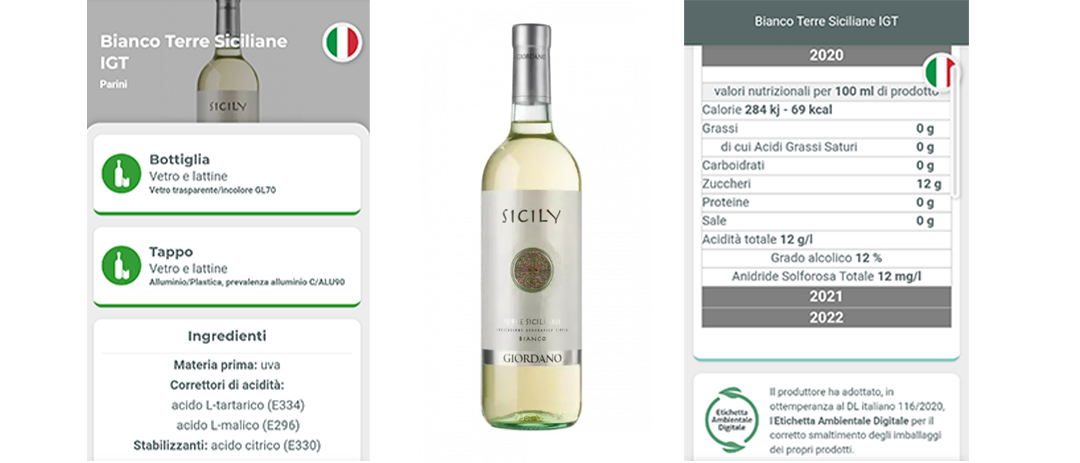Click the green bottle icon next to Bottiglia
This screenshot has width=1080, height=463.
[121, 173]
